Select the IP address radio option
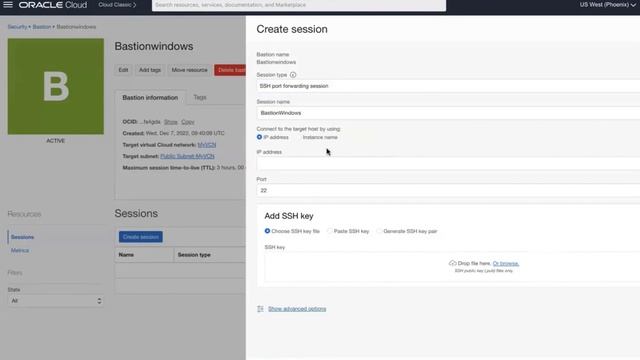This screenshot has height=360, width=640. click(x=259, y=137)
